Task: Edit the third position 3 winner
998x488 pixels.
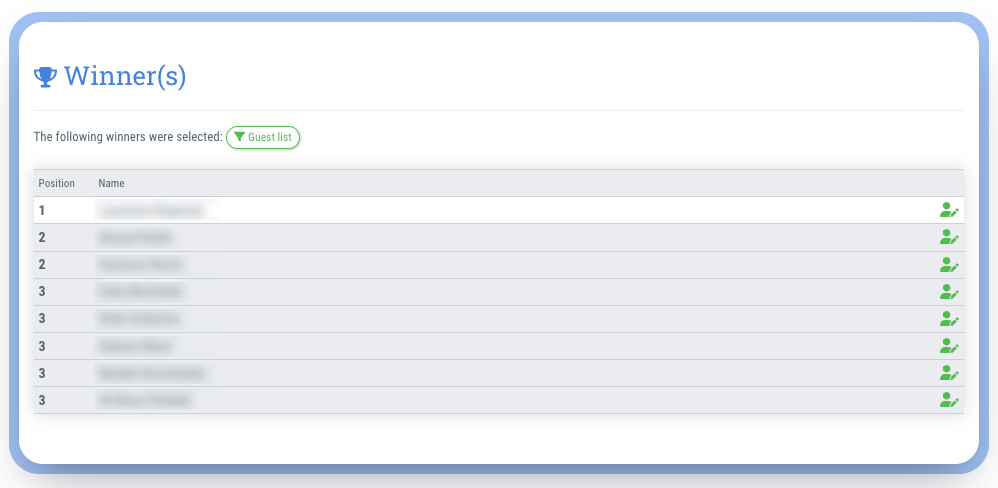Action: (x=949, y=346)
